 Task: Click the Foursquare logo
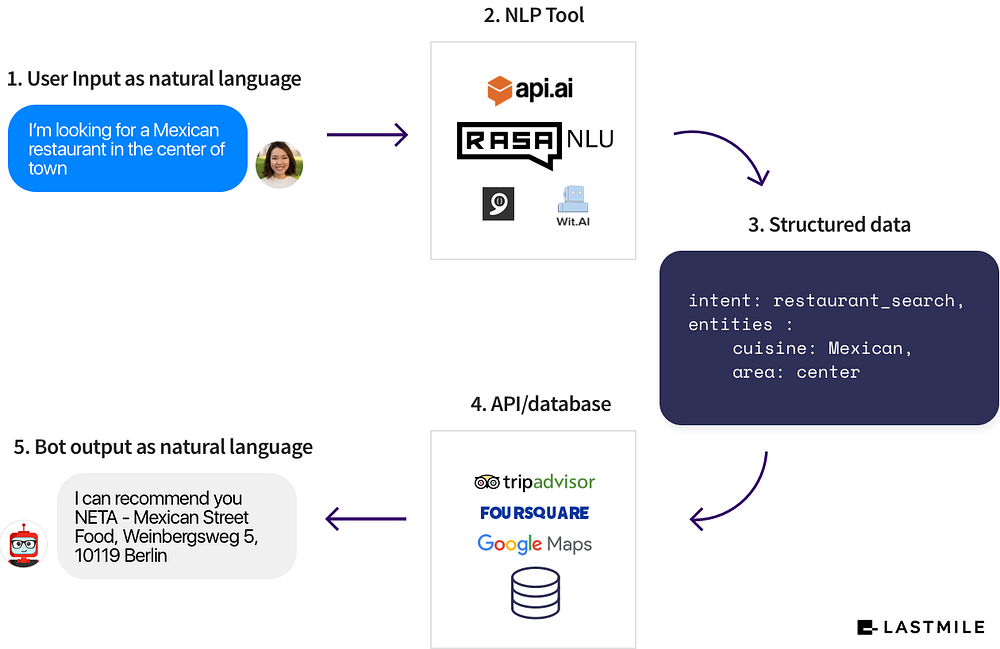click(x=534, y=513)
